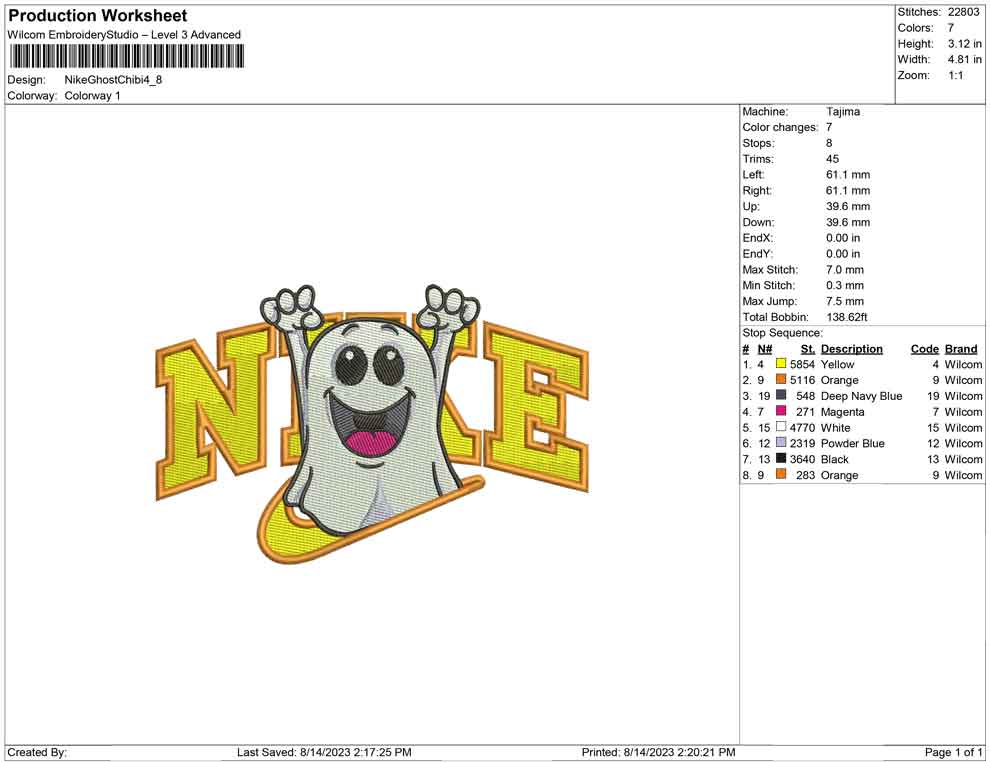
Task: Click the Stops value '8'
Action: click(829, 143)
